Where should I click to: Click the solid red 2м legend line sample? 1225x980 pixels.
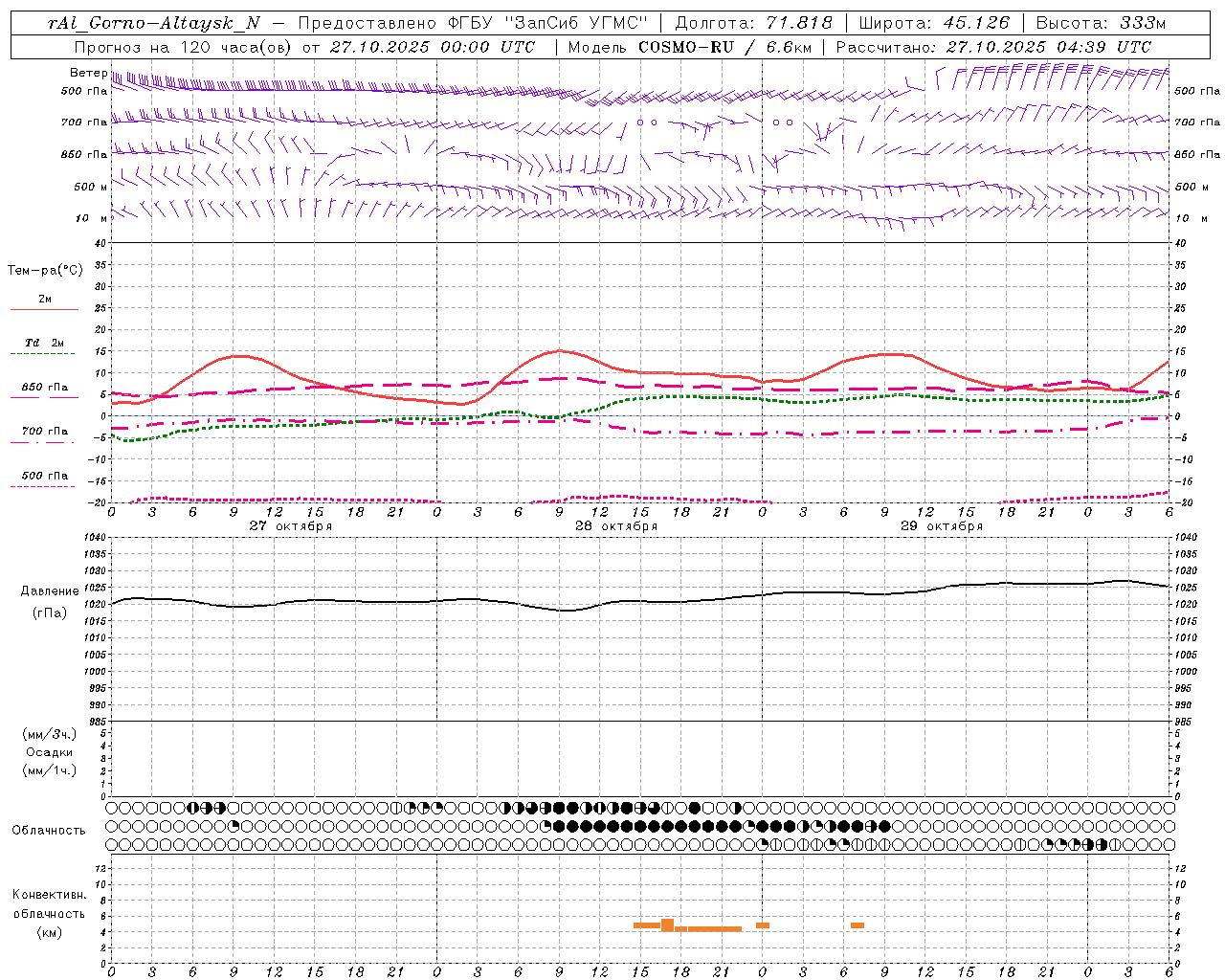44,310
